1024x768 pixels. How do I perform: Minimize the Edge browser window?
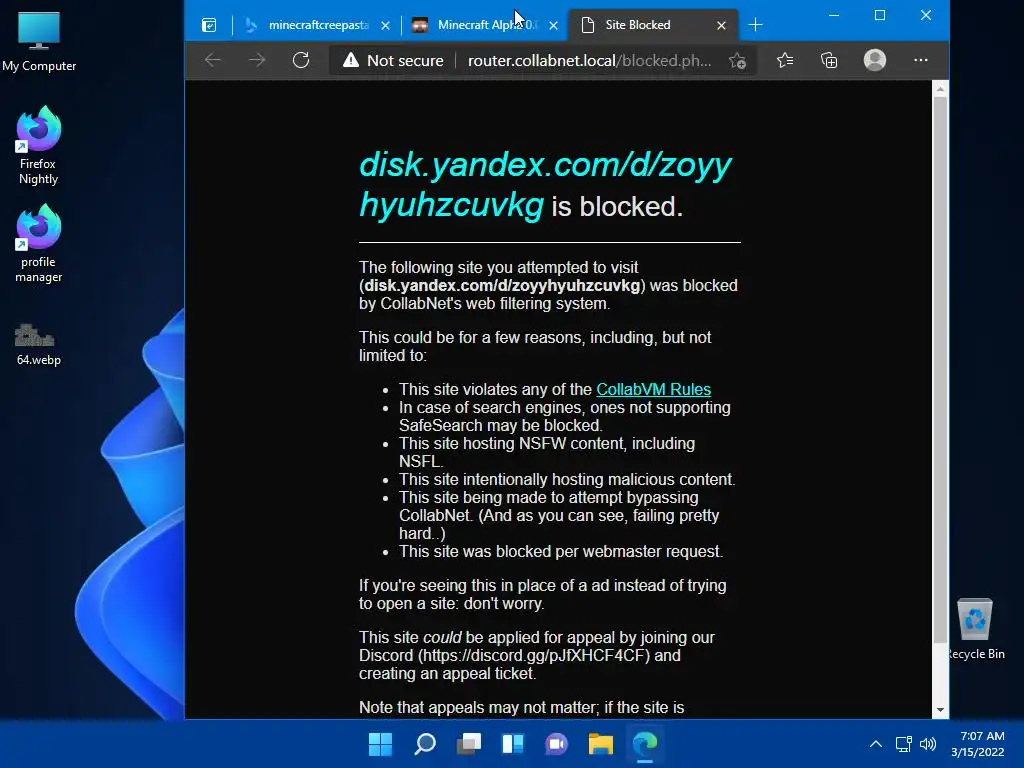[x=834, y=15]
